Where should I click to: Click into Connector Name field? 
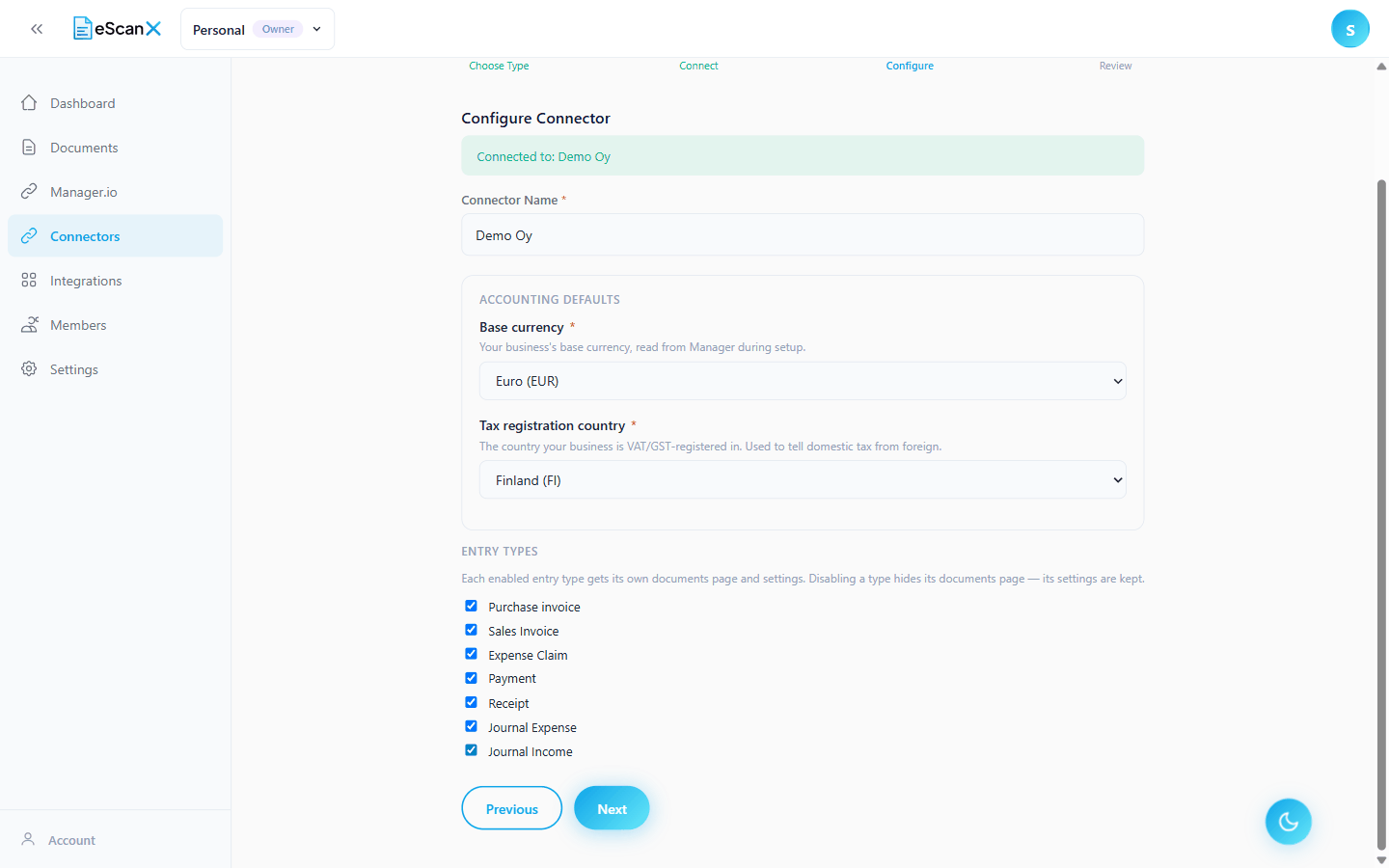(x=803, y=234)
